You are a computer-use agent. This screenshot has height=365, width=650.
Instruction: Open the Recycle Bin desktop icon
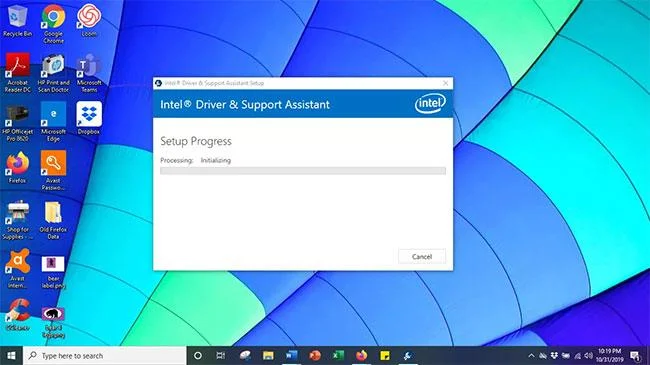17,21
